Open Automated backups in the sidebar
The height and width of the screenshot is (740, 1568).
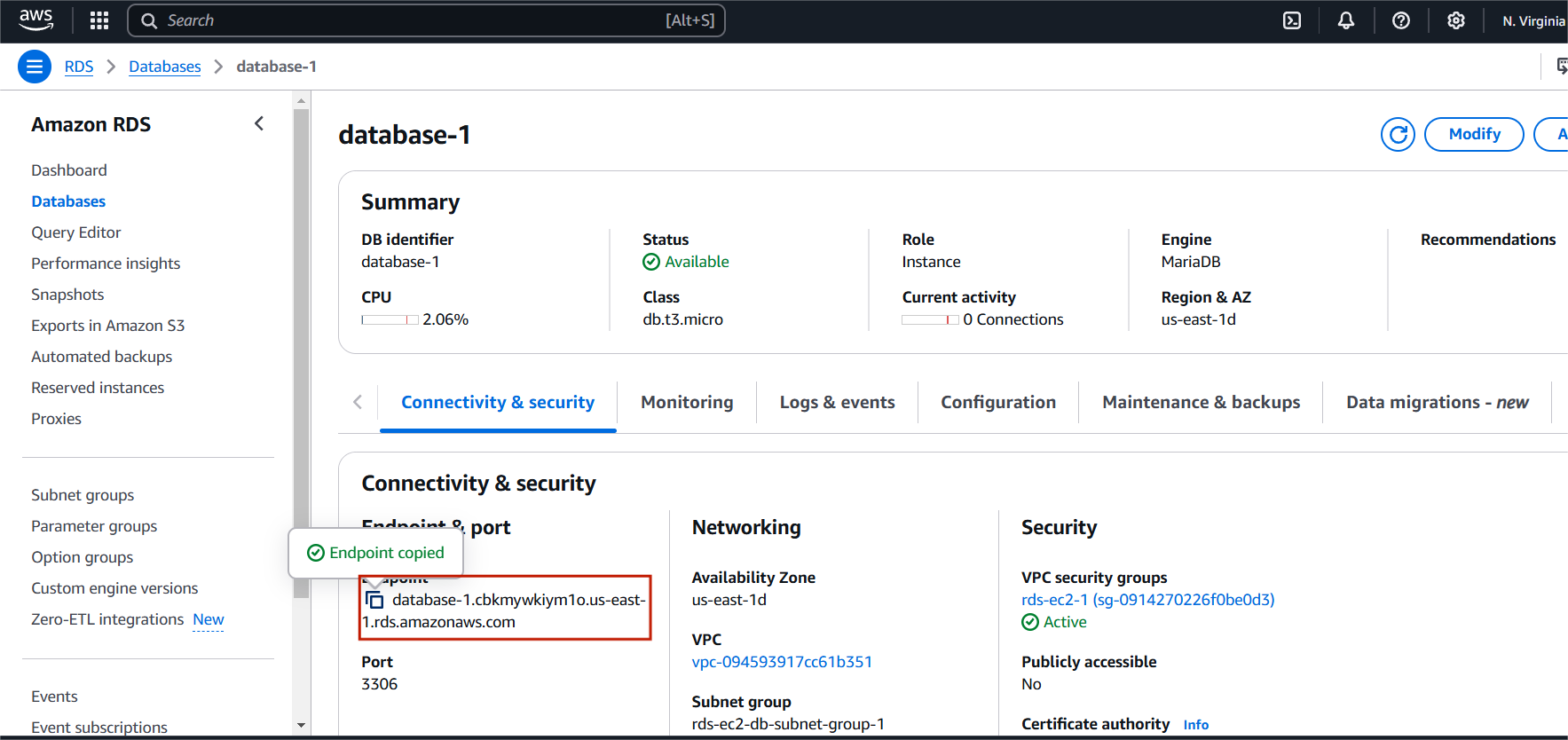[x=102, y=356]
